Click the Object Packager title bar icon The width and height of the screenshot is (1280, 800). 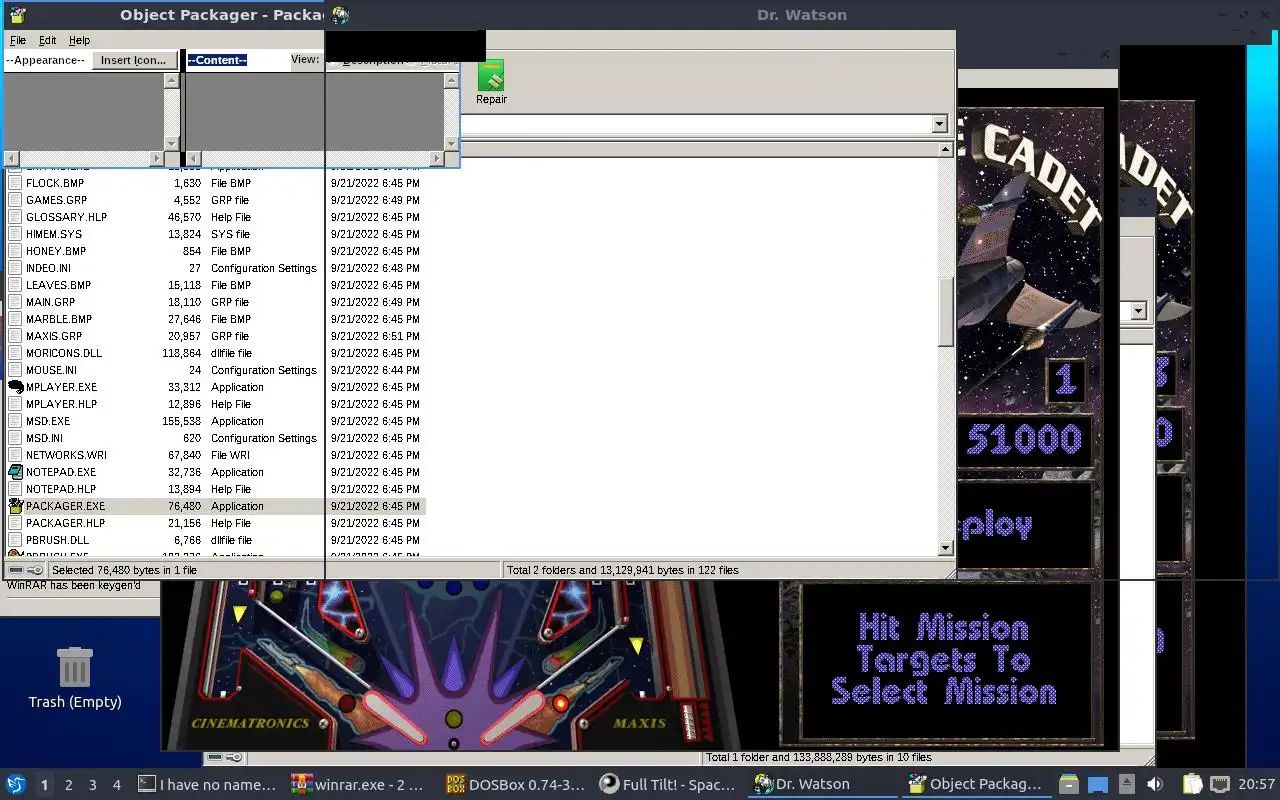(17, 15)
